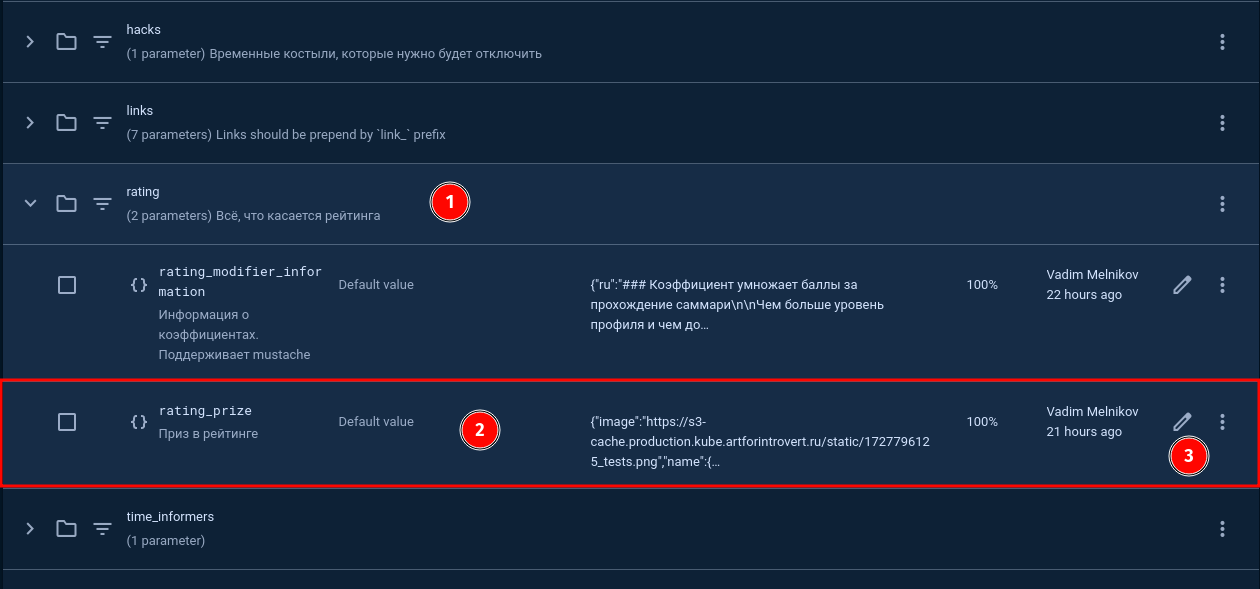The height and width of the screenshot is (589, 1260).
Task: Expand the hacks group
Action: pyautogui.click(x=29, y=41)
